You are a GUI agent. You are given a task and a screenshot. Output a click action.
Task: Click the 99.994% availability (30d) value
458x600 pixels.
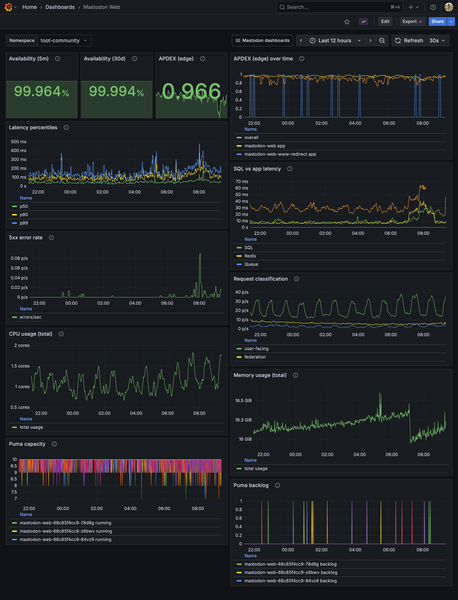tap(116, 91)
